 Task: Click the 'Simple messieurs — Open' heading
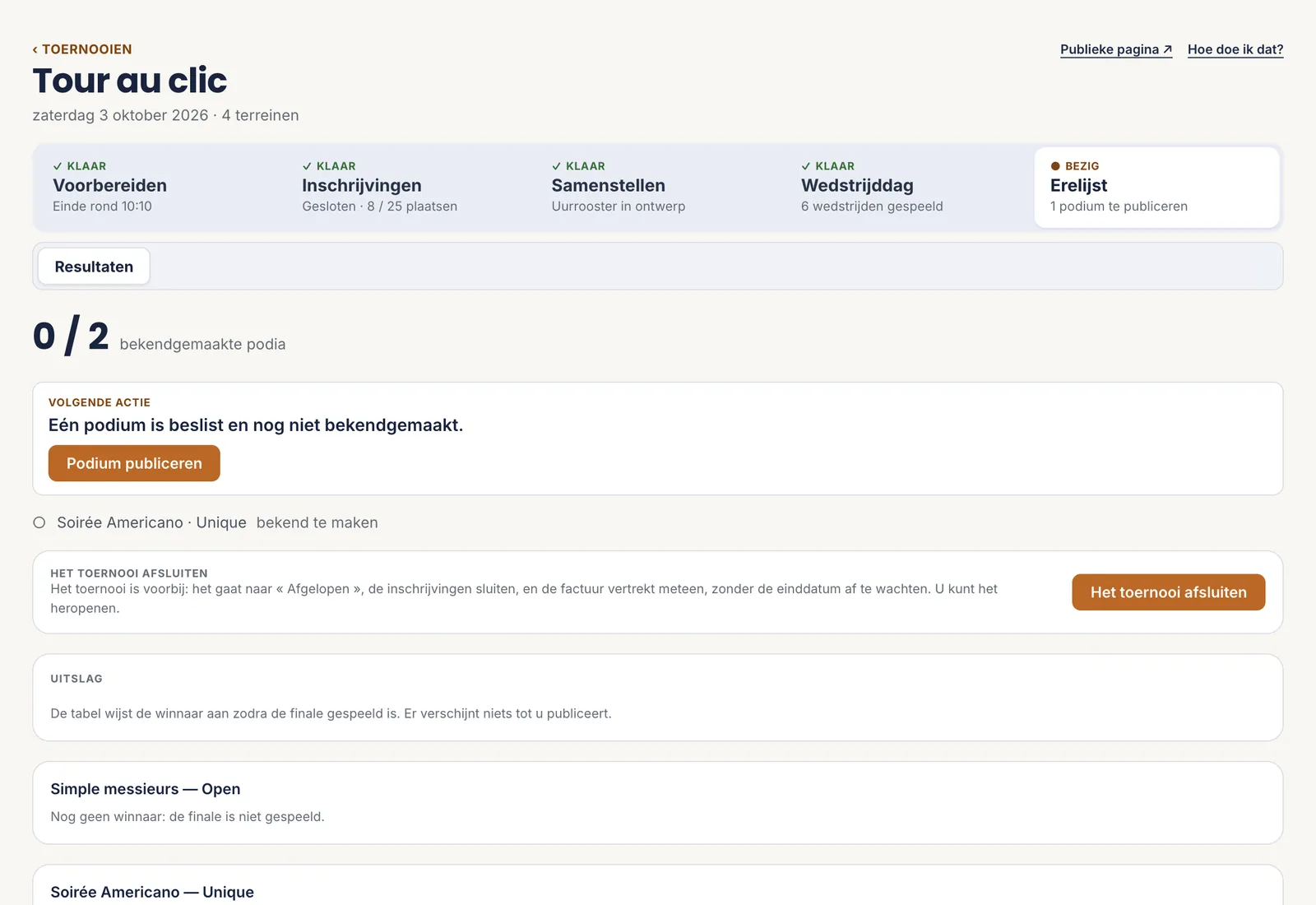pyautogui.click(x=146, y=789)
